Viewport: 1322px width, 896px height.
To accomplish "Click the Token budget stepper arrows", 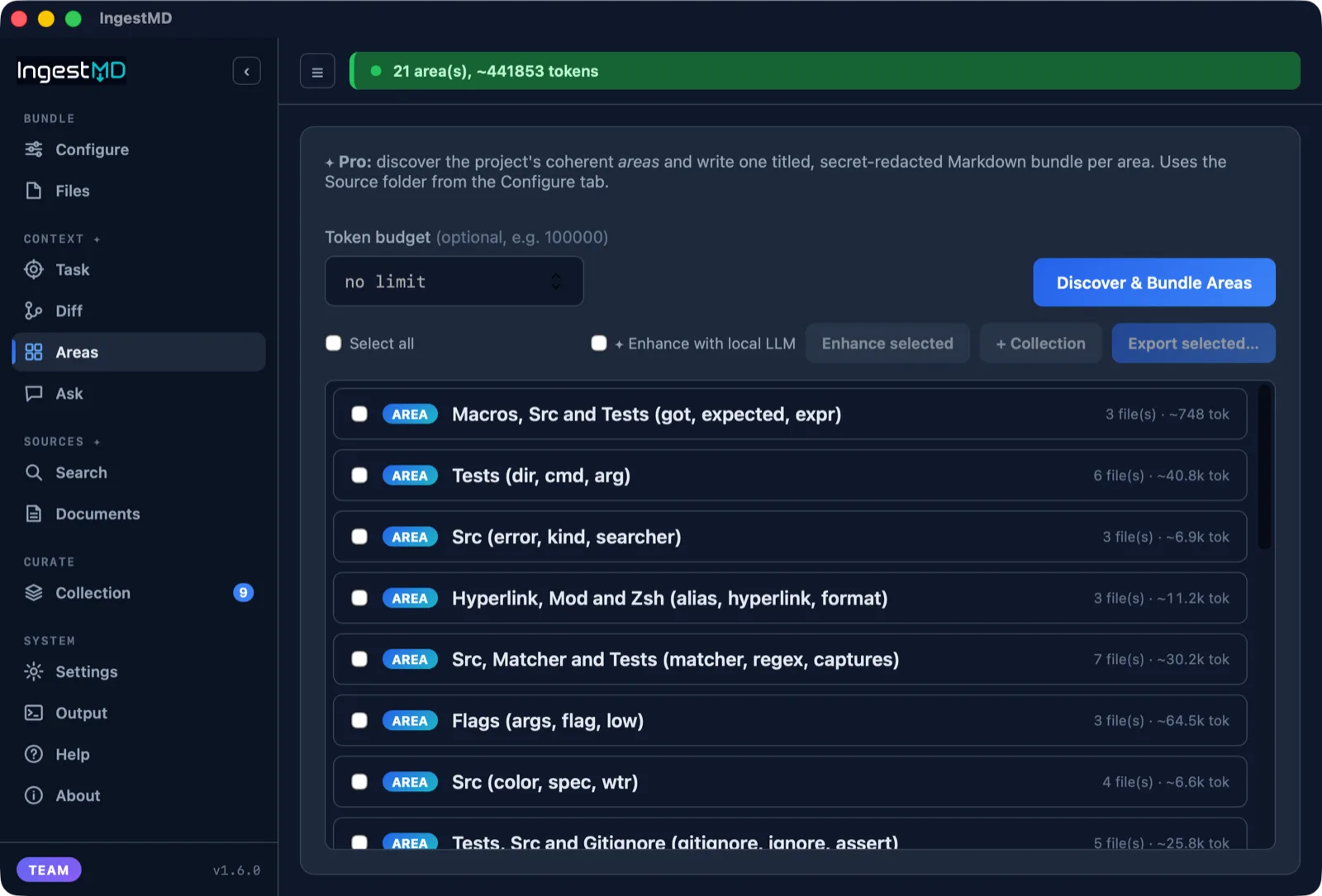I will coord(556,282).
